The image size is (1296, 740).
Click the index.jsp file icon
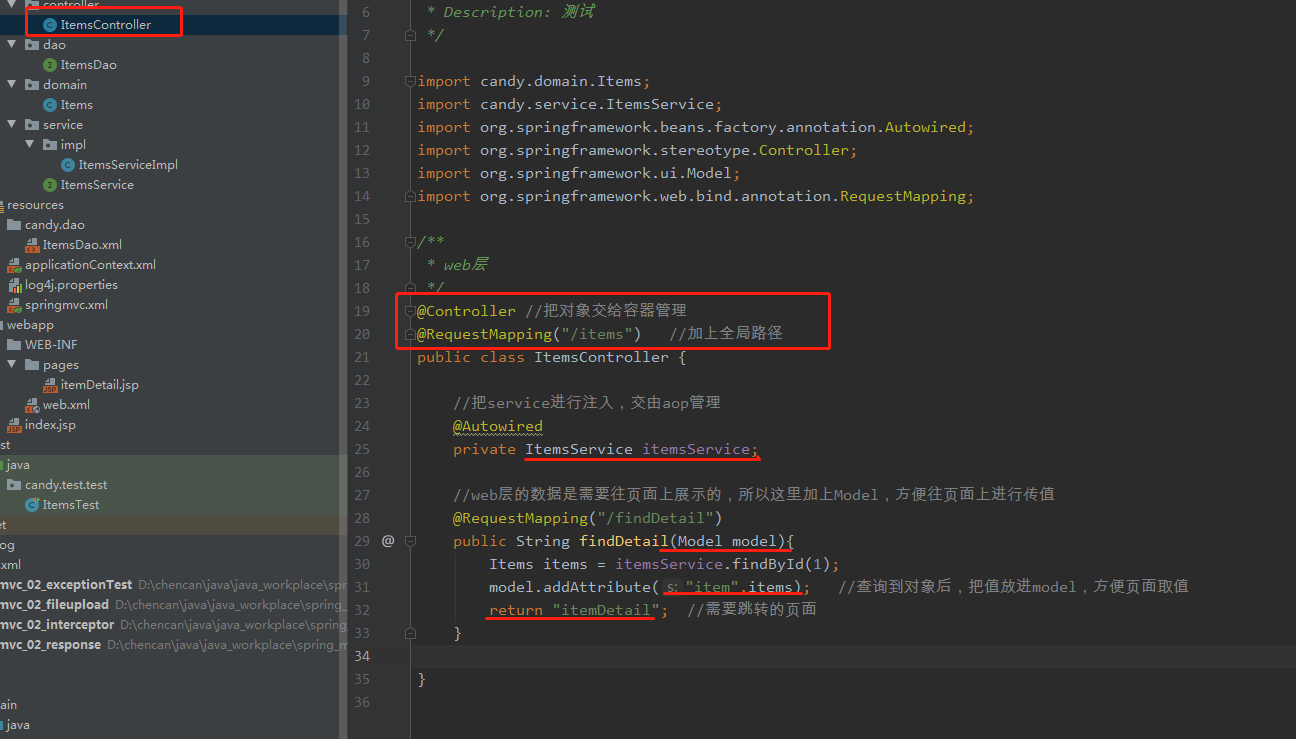tap(14, 425)
